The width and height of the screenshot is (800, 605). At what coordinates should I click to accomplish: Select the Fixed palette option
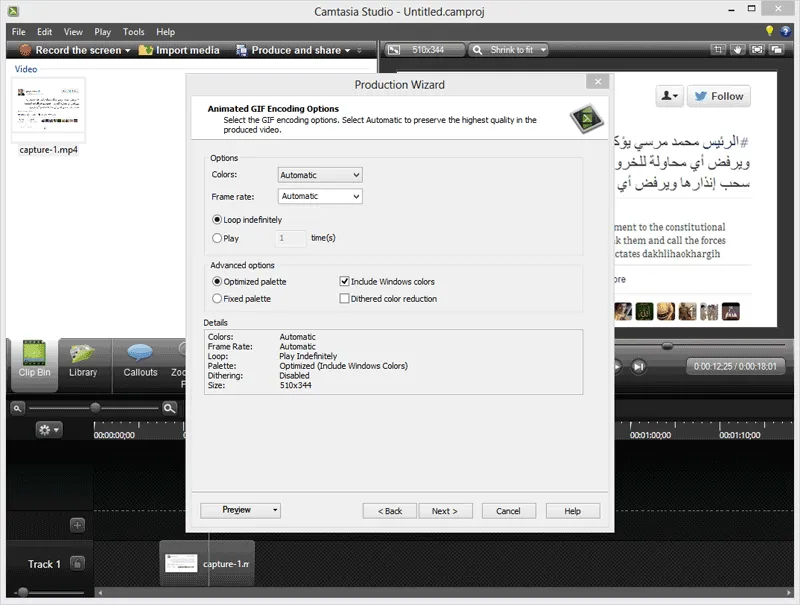[217, 298]
